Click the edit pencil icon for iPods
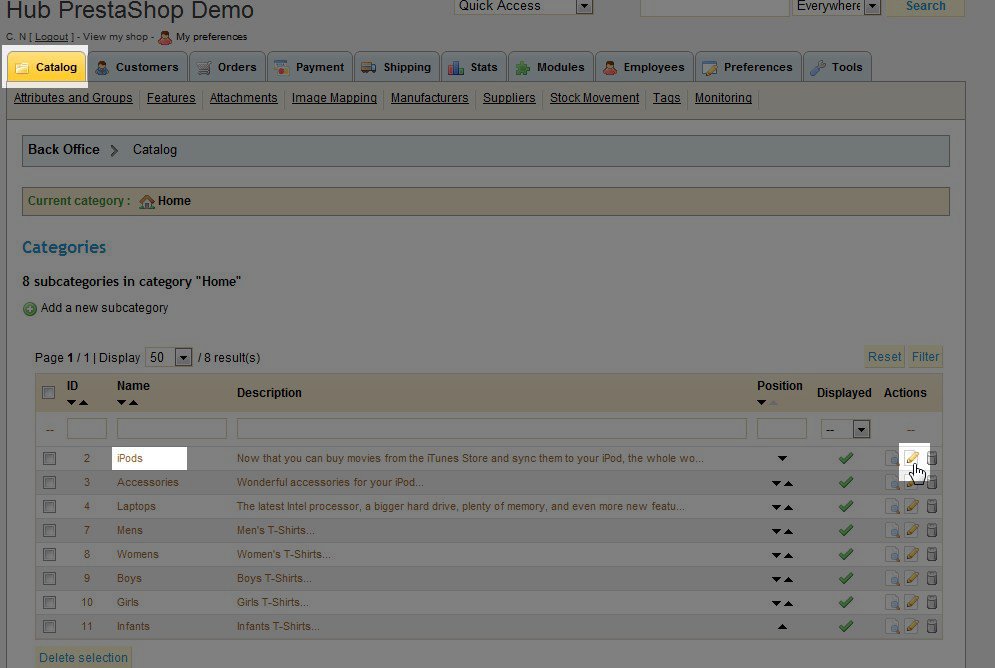Viewport: 995px width, 668px height. point(912,458)
